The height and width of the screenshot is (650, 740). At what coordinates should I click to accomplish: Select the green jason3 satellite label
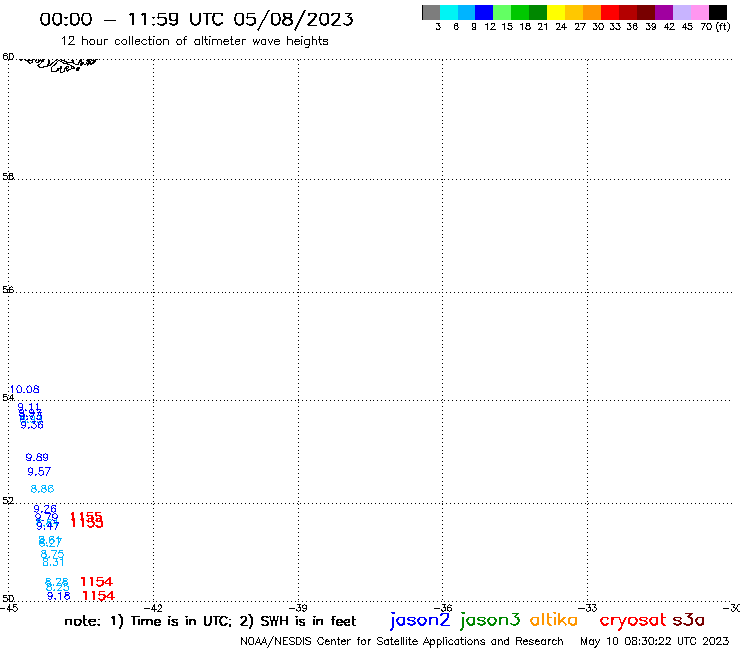[x=490, y=620]
